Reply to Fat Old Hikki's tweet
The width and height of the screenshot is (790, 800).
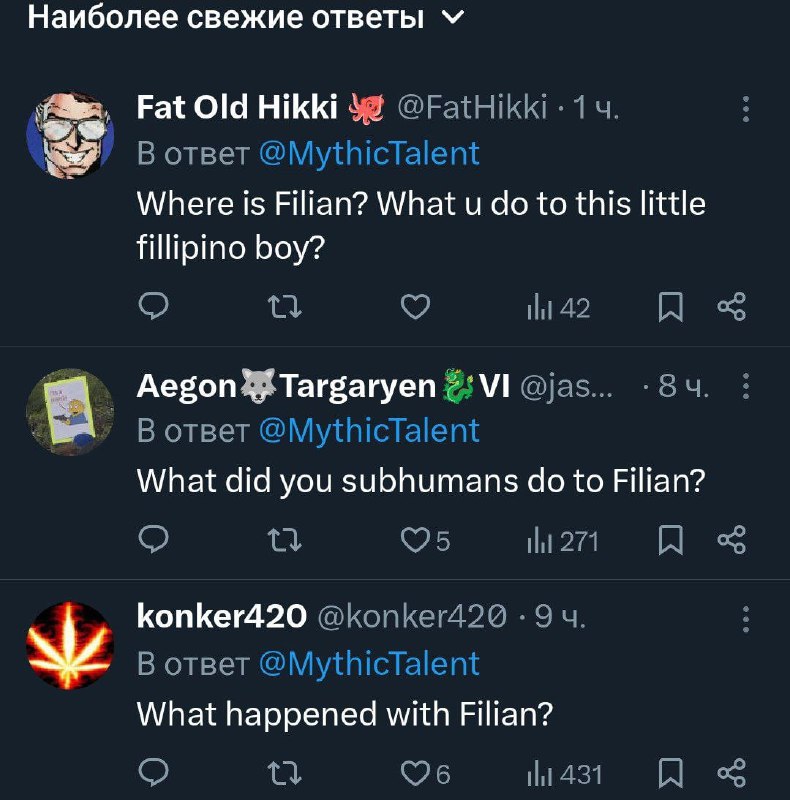click(151, 309)
